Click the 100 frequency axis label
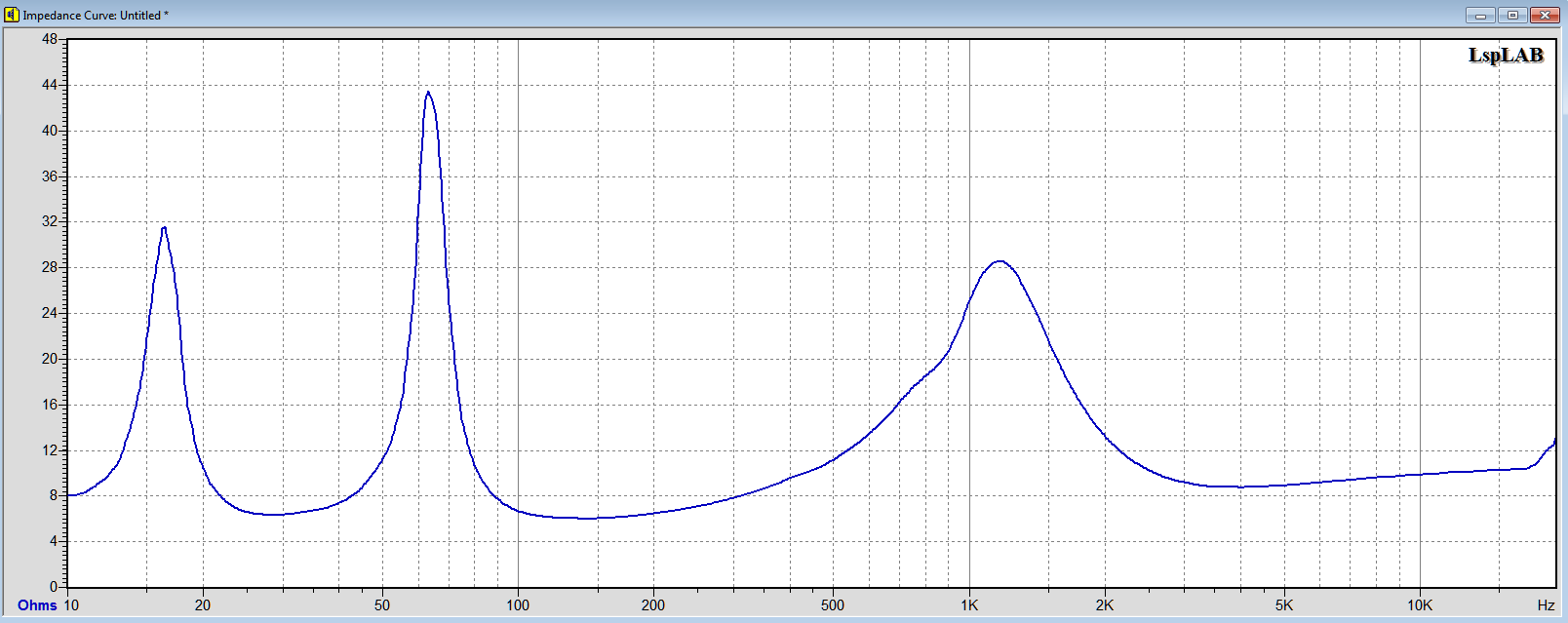Screen dimensions: 1568x623 518,605
